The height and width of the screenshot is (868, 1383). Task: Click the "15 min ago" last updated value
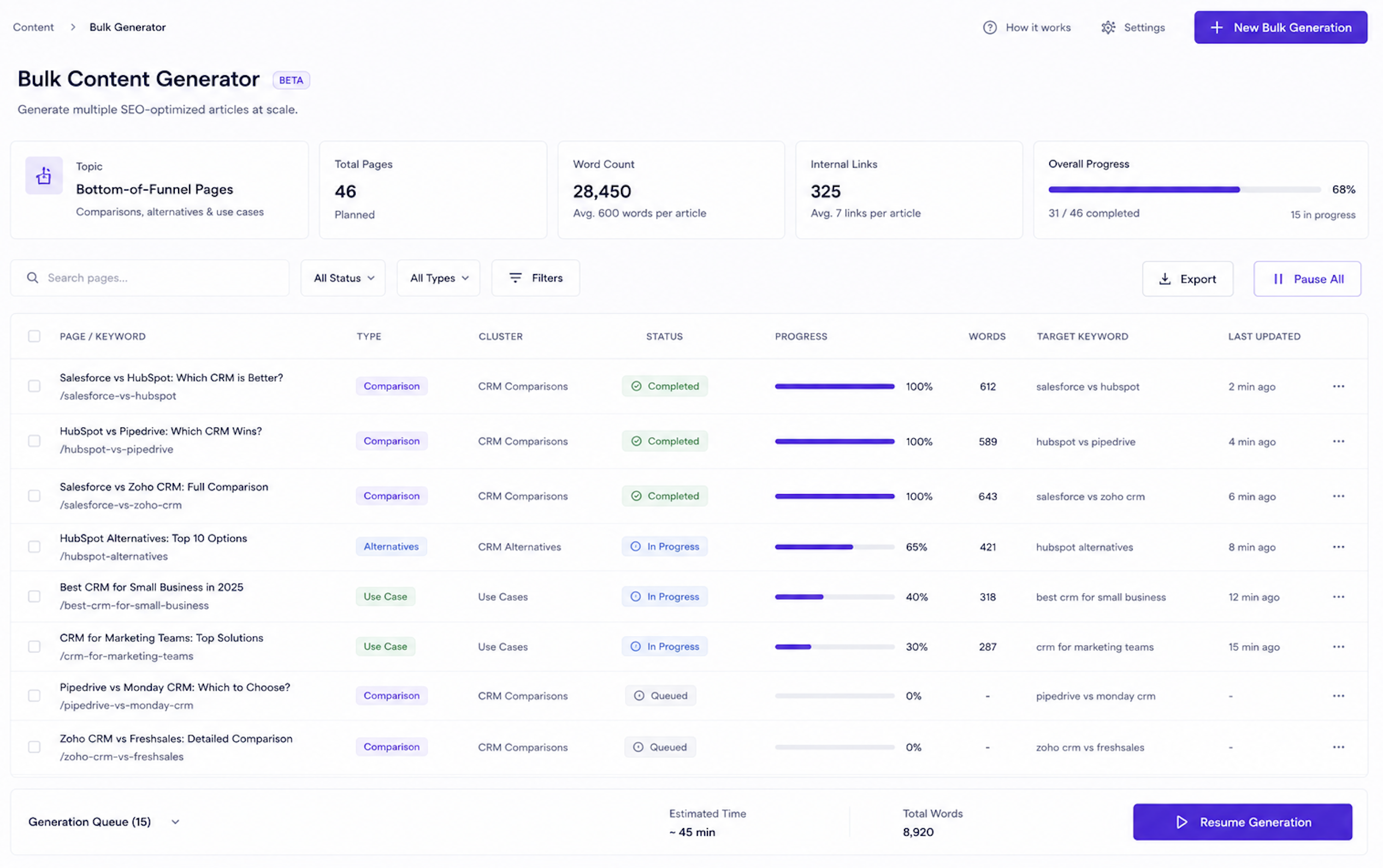(x=1254, y=647)
